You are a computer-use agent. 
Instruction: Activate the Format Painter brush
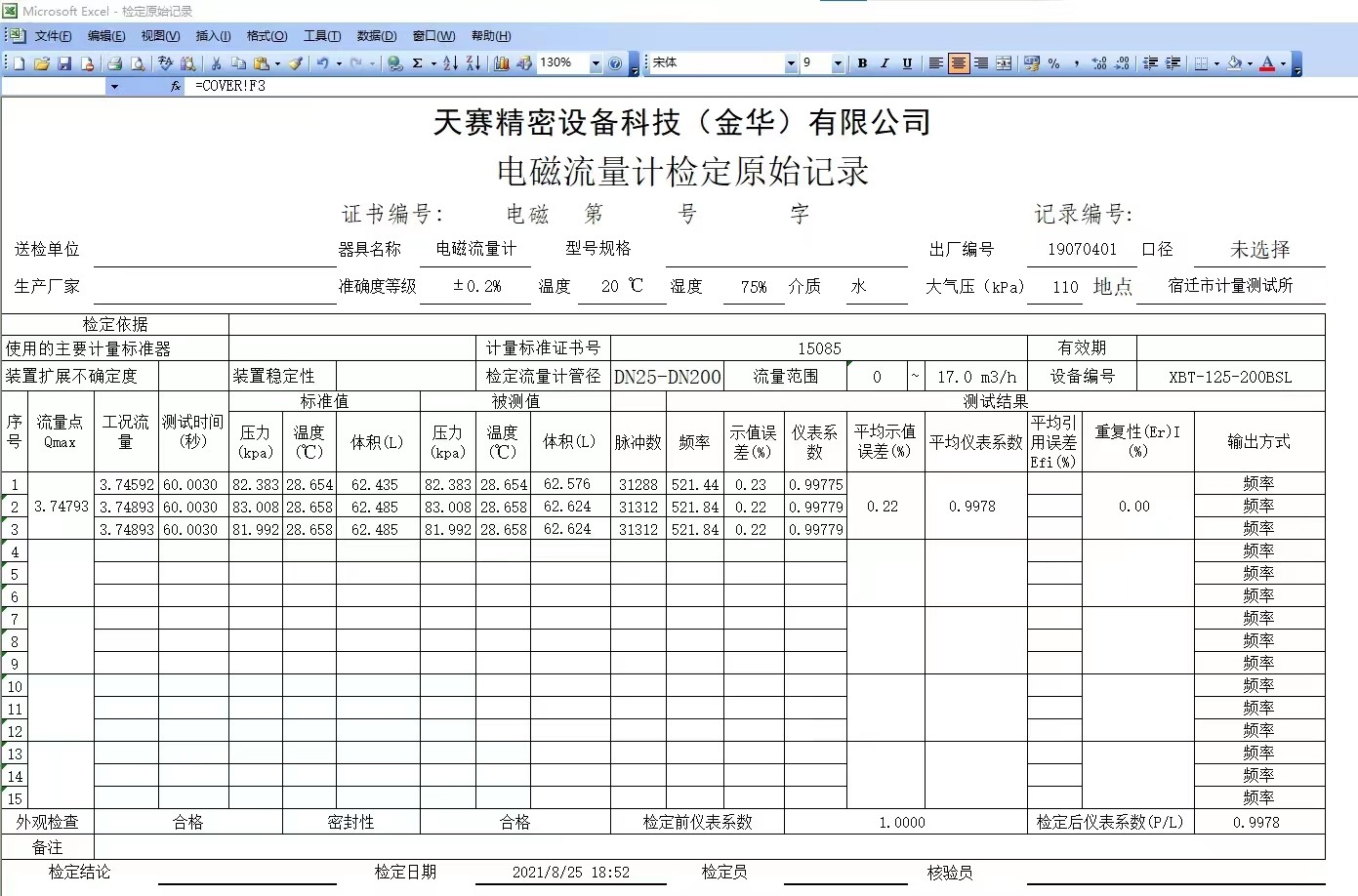click(295, 63)
